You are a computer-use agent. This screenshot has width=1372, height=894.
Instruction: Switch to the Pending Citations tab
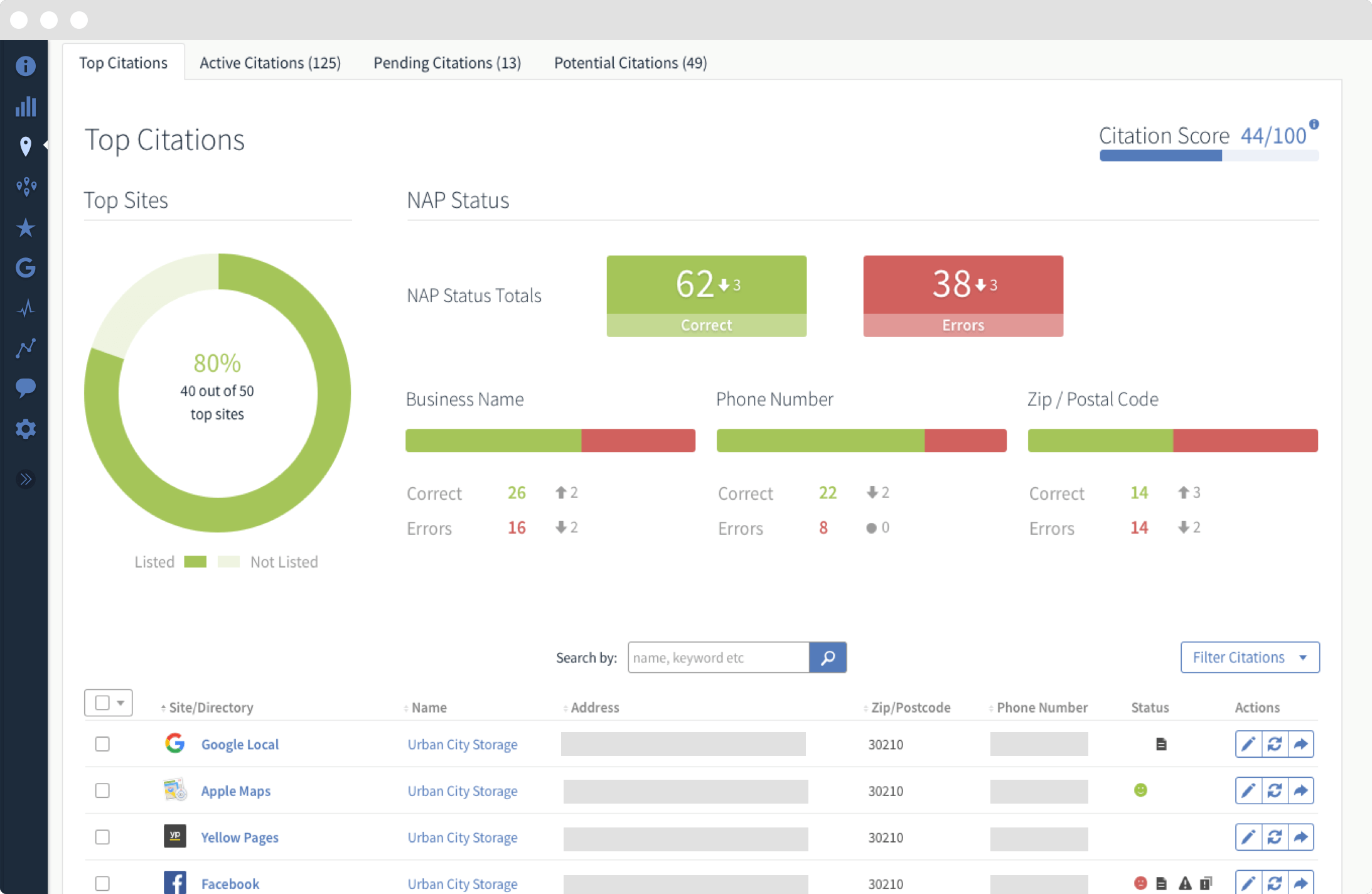[447, 62]
